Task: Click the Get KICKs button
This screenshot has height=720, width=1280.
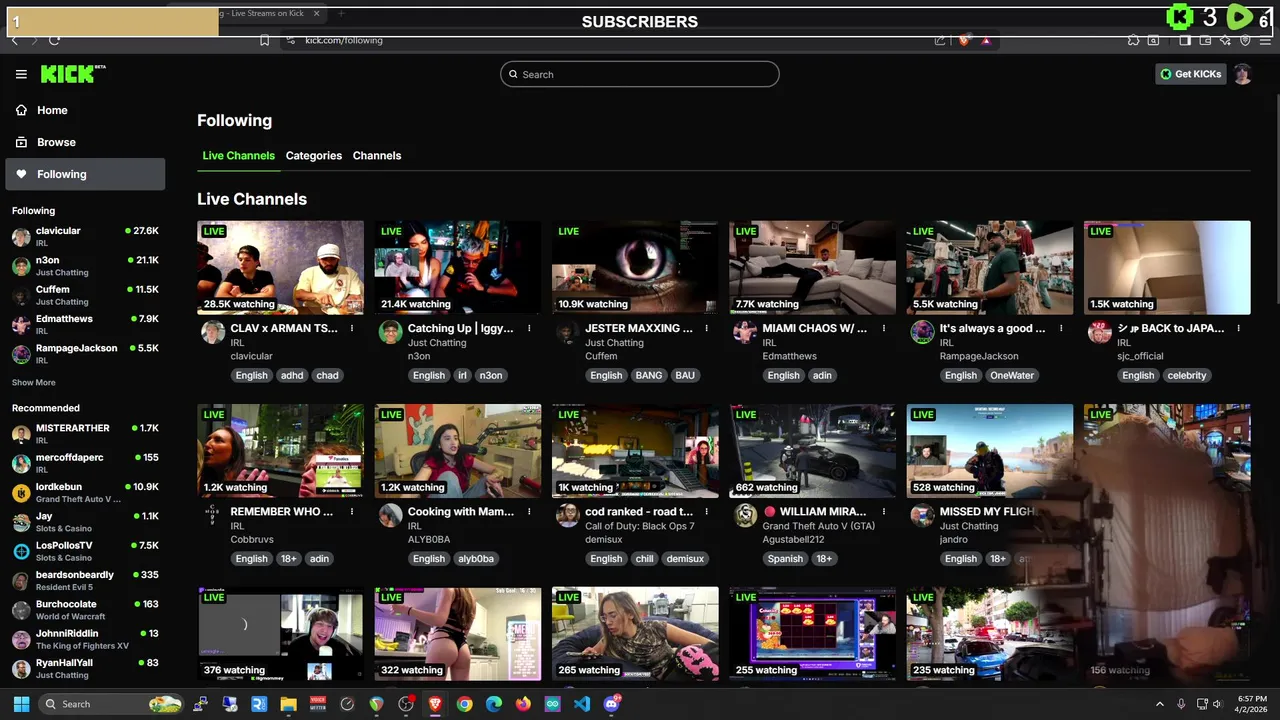Action: coord(1190,74)
